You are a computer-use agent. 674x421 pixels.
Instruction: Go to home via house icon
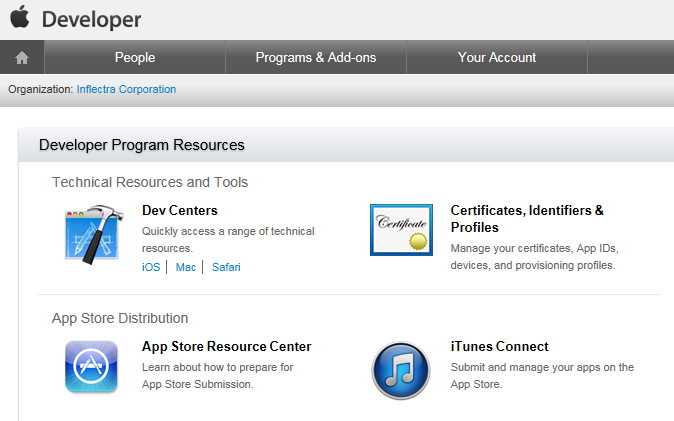click(x=22, y=57)
